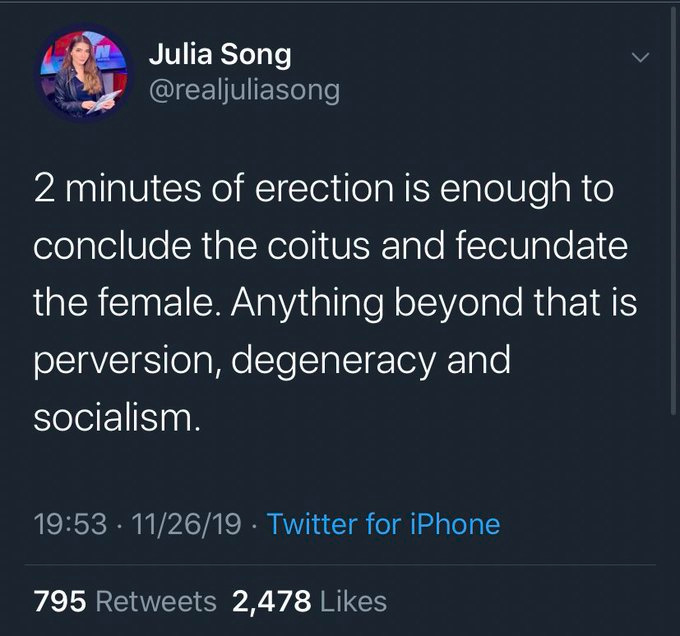Click the "Likes" label
This screenshot has width=680, height=636.
click(353, 600)
